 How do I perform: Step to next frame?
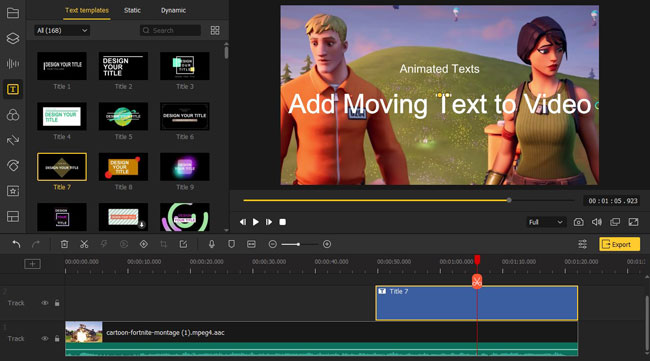[269, 222]
